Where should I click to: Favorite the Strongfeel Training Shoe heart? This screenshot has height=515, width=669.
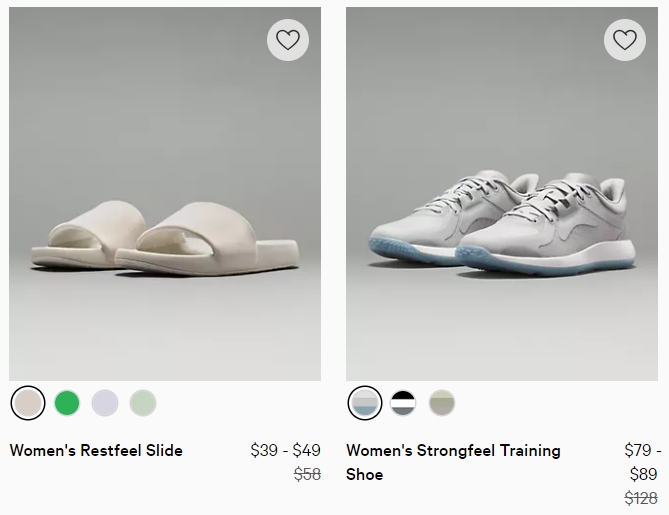pyautogui.click(x=625, y=40)
